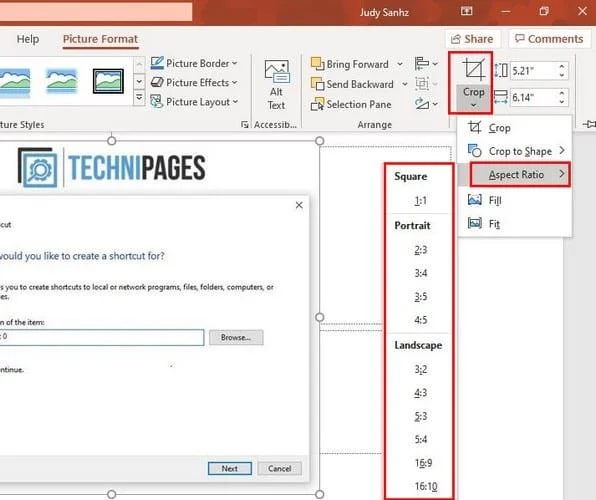596x500 pixels.
Task: Pick the 2:3 portrait ratio
Action: point(420,249)
